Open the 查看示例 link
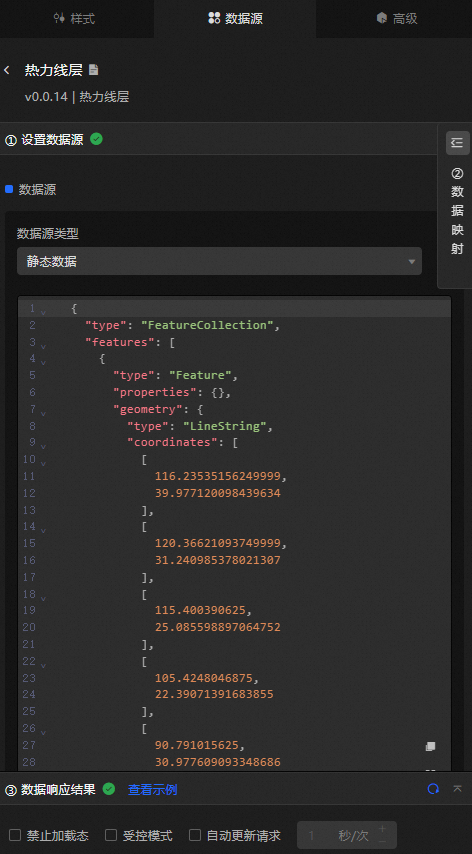Image resolution: width=472 pixels, height=854 pixels. (x=152, y=789)
